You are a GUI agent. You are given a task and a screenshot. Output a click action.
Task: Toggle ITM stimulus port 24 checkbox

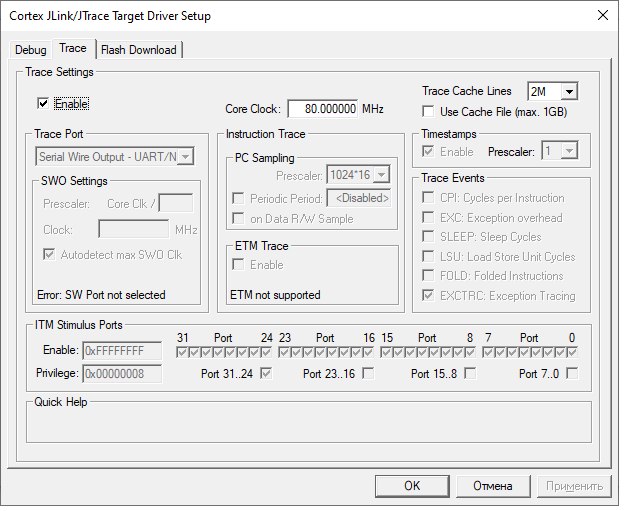coord(266,353)
